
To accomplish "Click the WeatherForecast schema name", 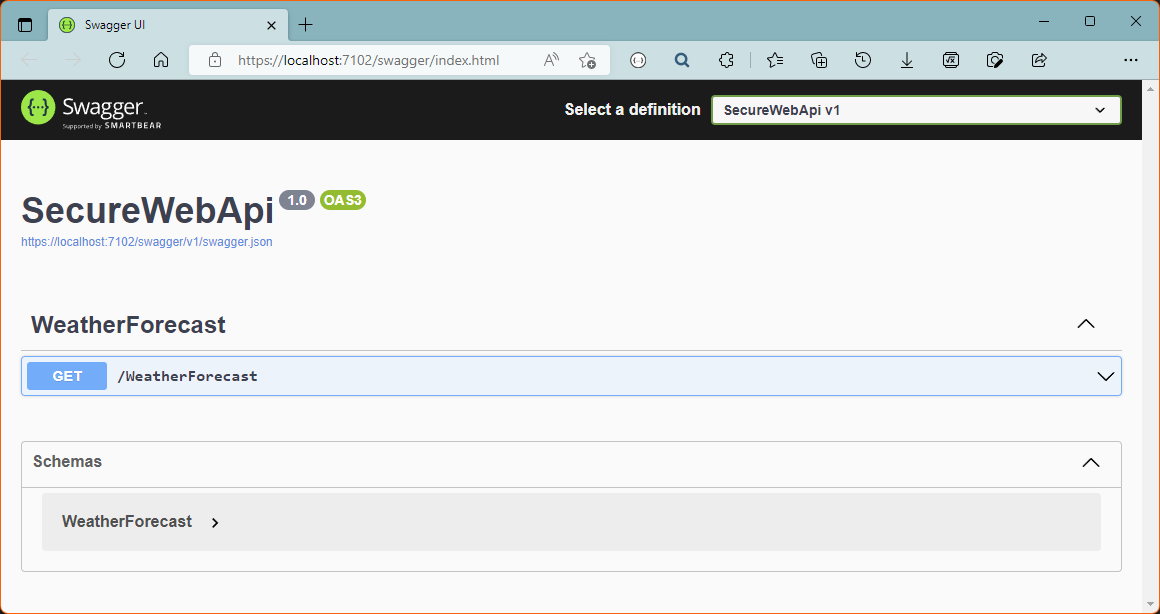I will 127,522.
